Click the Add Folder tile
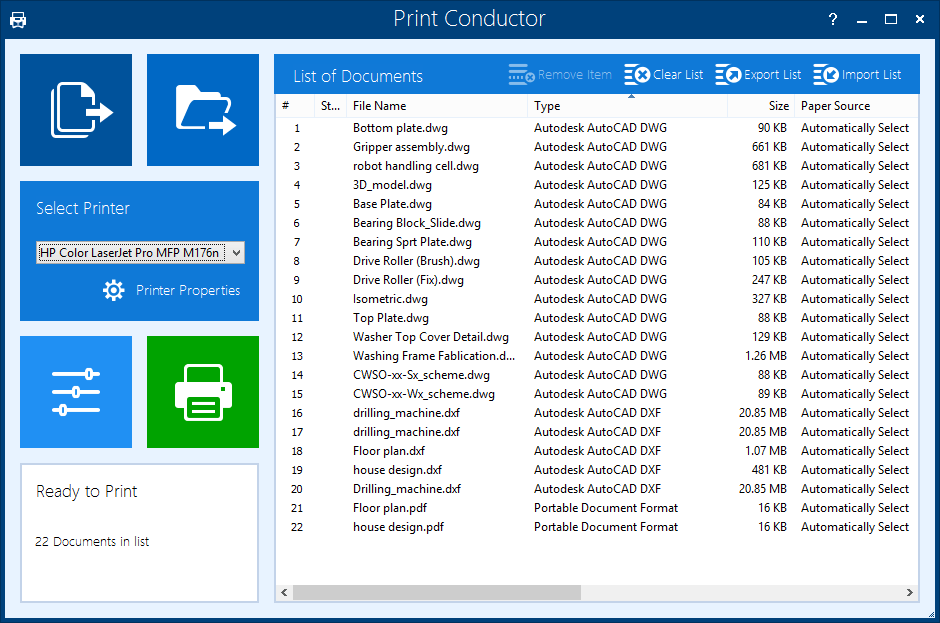This screenshot has height=623, width=940. [x=203, y=110]
